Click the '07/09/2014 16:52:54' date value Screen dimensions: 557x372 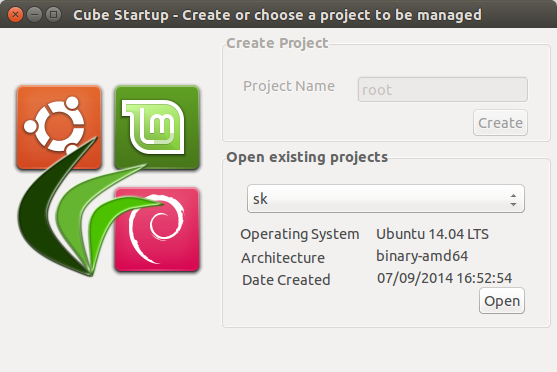[x=444, y=278]
